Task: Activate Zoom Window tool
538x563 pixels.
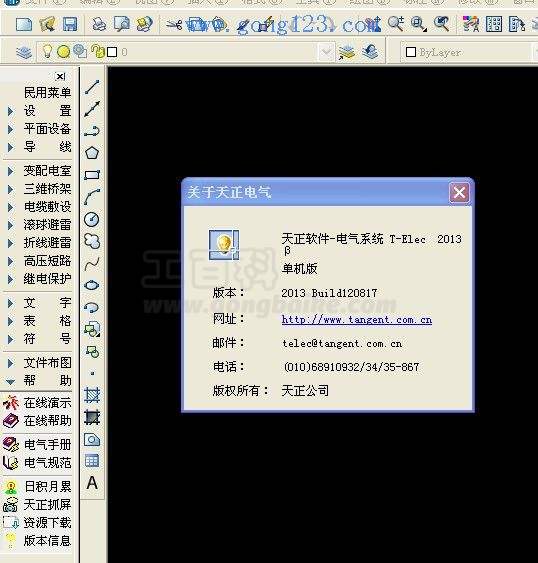Action: tap(419, 24)
